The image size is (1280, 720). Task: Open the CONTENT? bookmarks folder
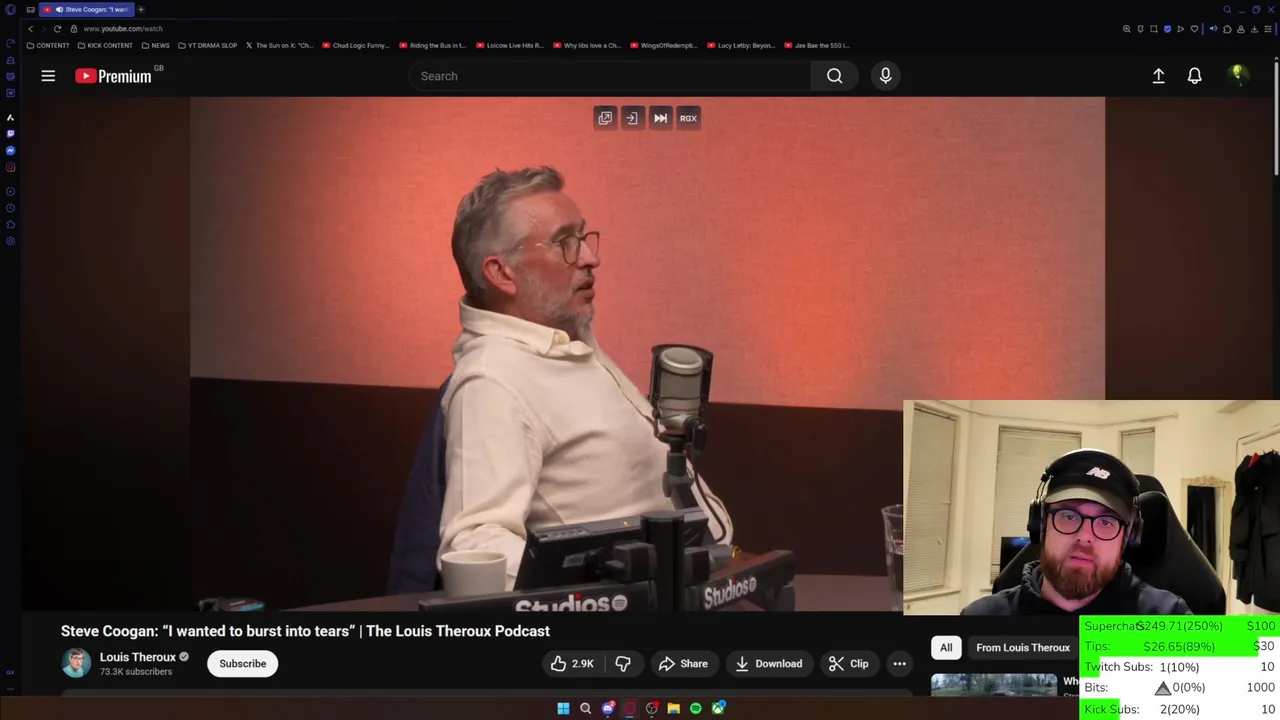pyautogui.click(x=48, y=45)
